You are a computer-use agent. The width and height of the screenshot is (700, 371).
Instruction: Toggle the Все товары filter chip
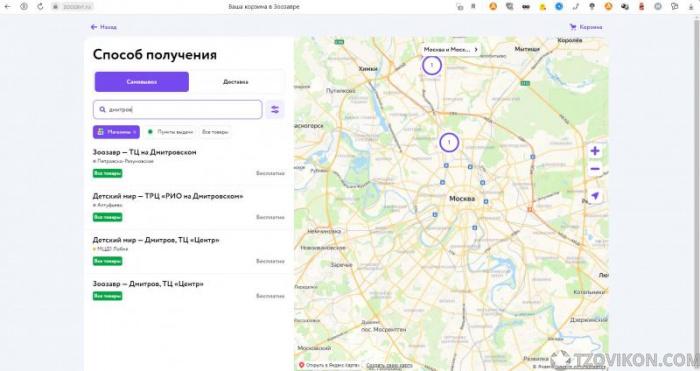(x=215, y=132)
